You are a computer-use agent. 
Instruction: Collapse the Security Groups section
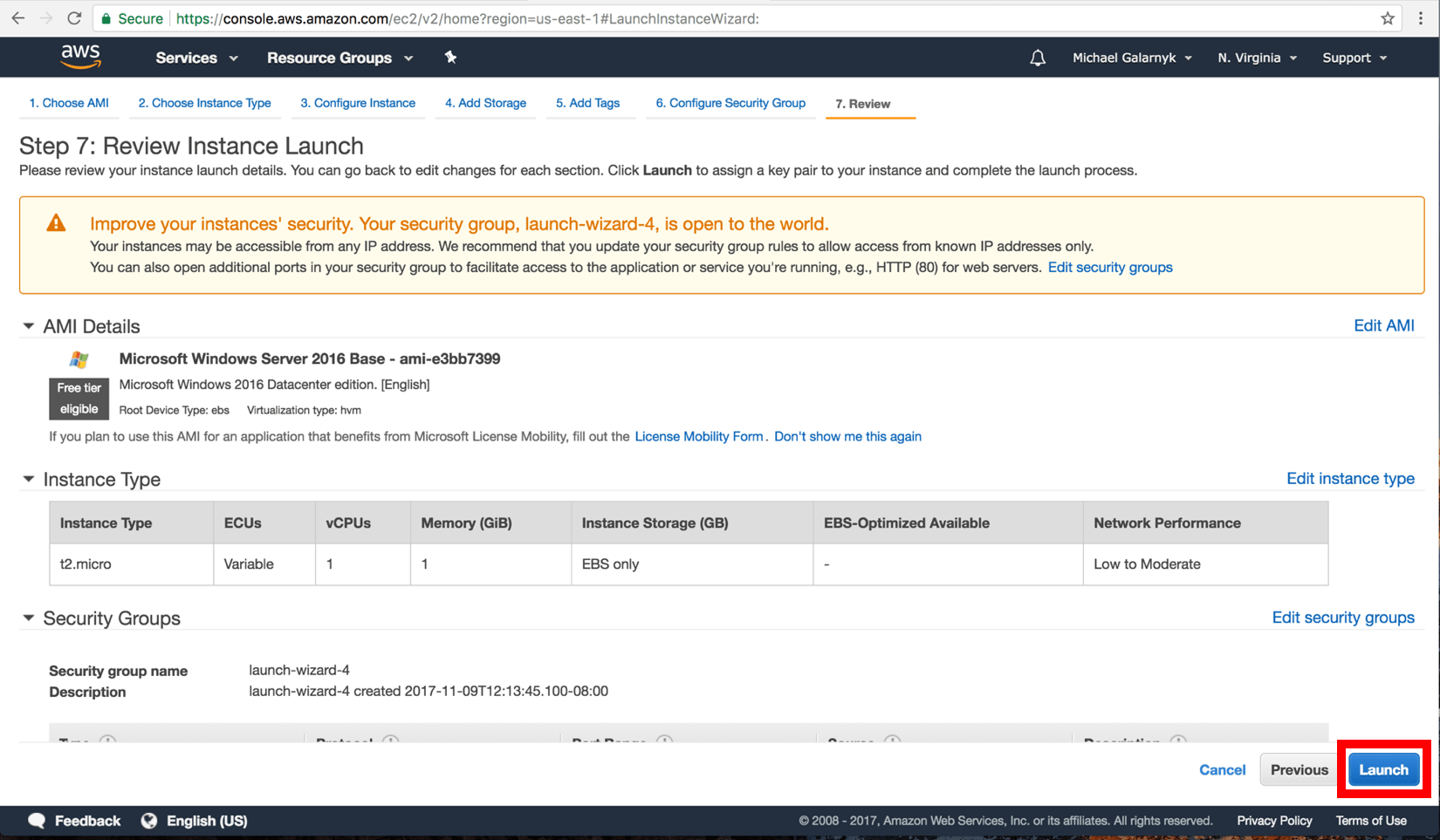tap(29, 618)
